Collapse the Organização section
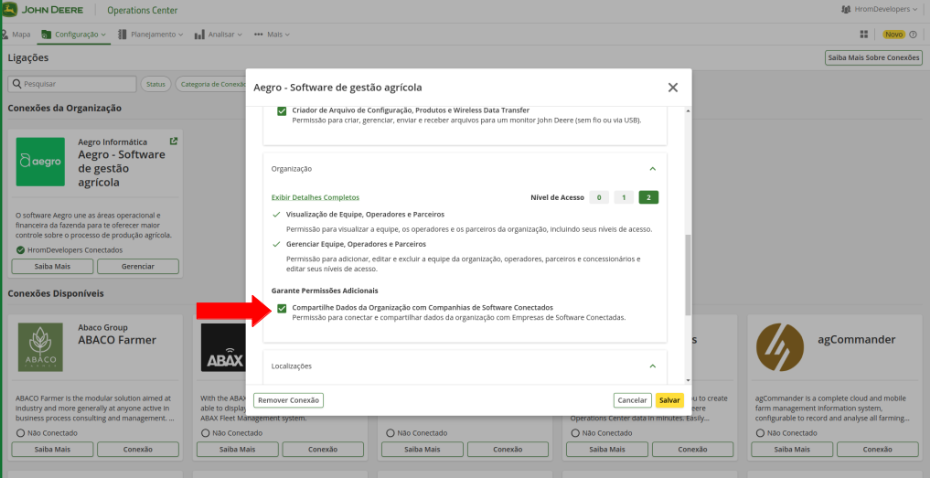 point(652,169)
